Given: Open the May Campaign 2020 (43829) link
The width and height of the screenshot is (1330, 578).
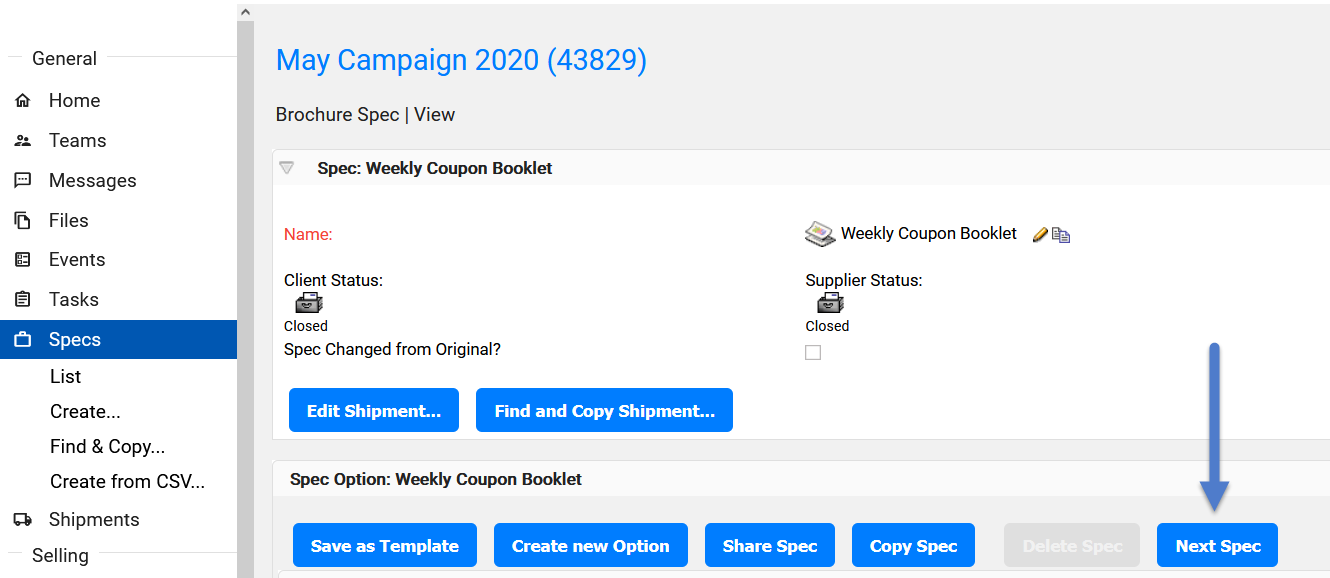Looking at the screenshot, I should coord(461,60).
